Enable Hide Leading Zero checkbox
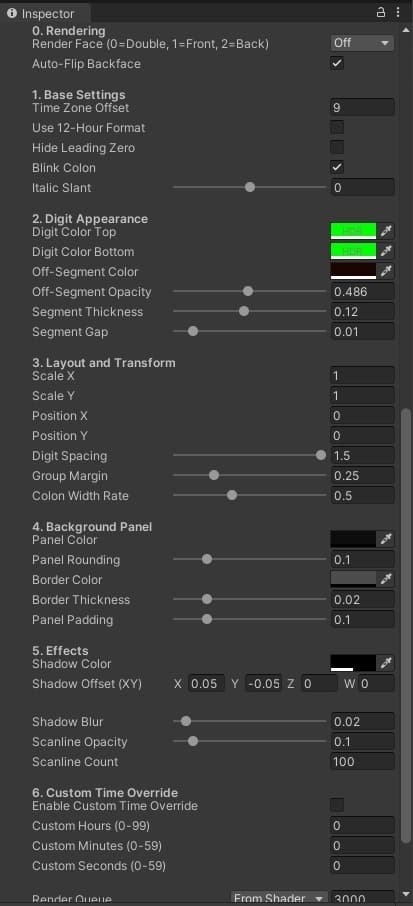The height and width of the screenshot is (906, 413). pyautogui.click(x=337, y=147)
